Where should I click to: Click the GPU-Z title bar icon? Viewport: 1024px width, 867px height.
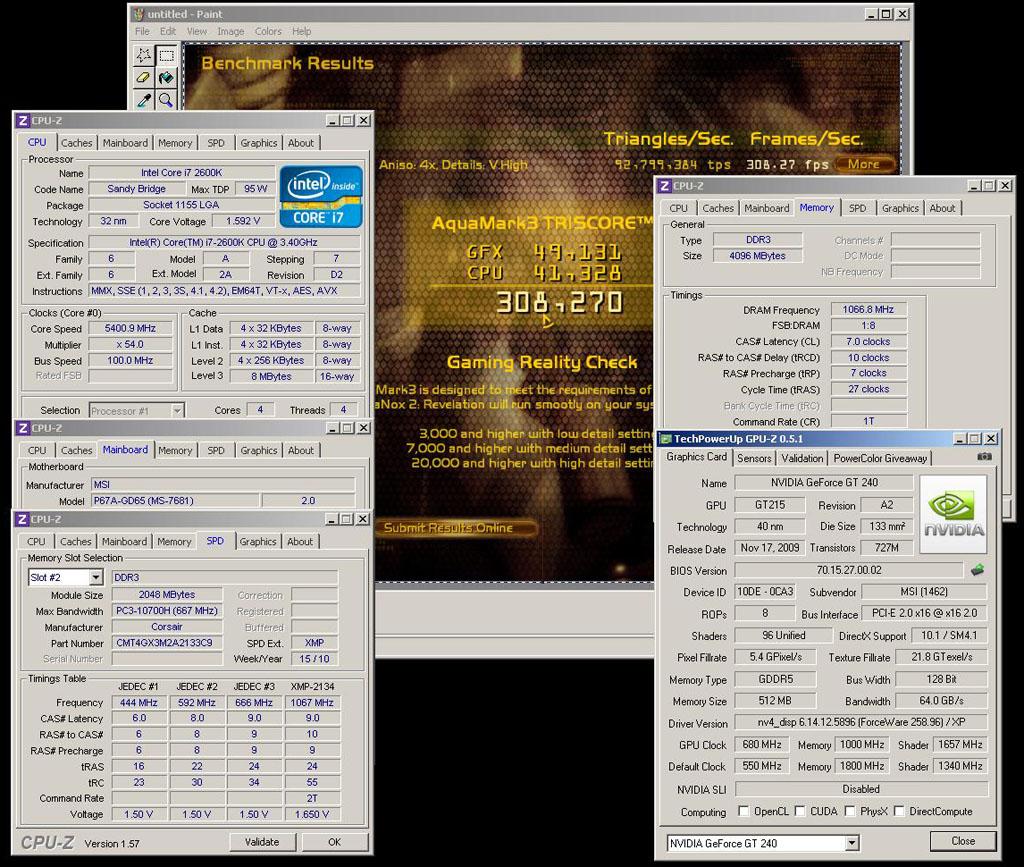click(665, 439)
